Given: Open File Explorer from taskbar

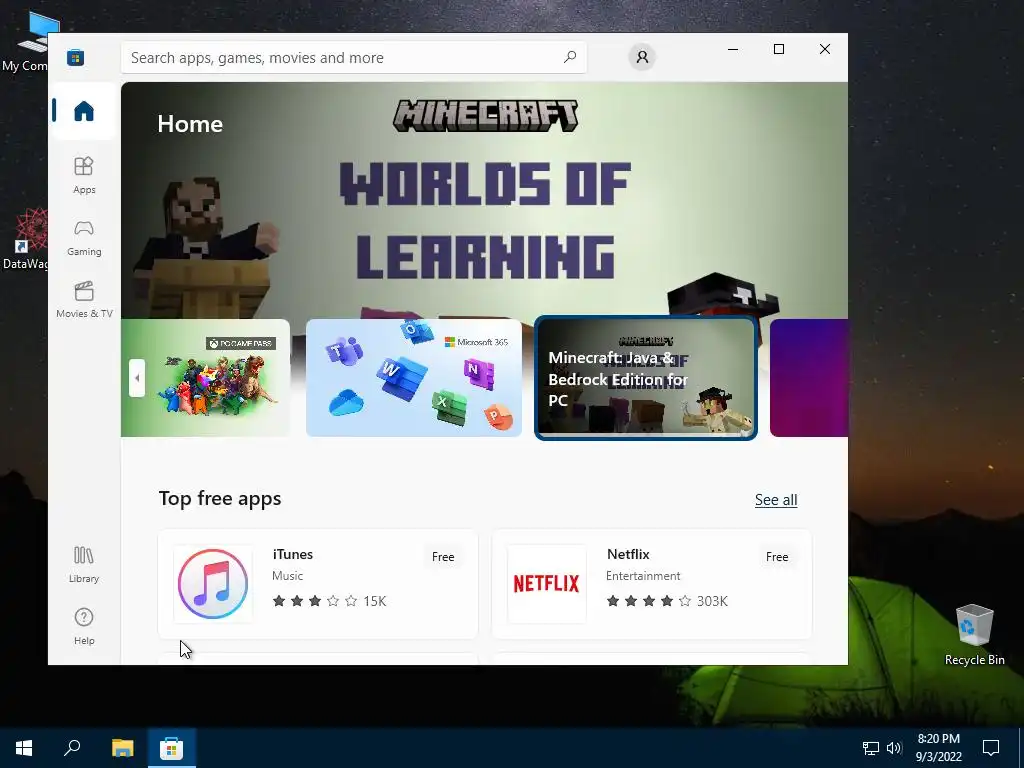Looking at the screenshot, I should click(x=122, y=748).
